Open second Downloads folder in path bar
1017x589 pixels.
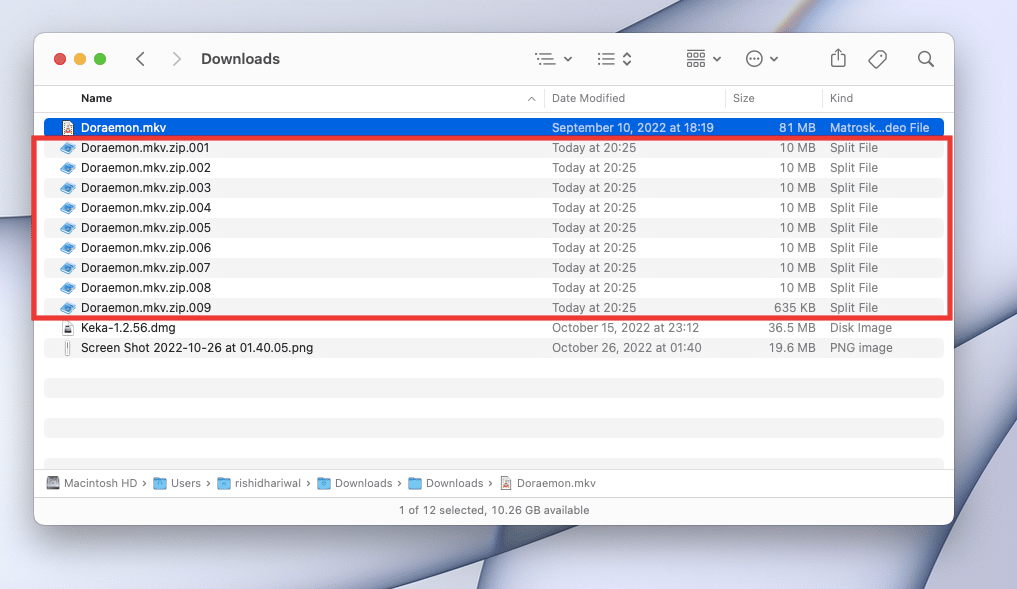[x=446, y=483]
